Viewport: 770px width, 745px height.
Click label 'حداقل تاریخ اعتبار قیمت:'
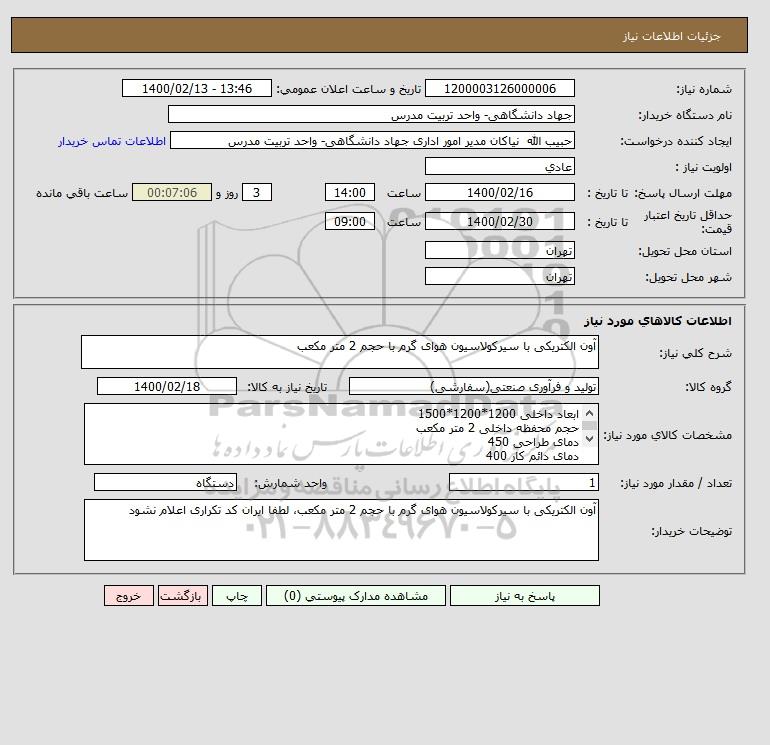(x=688, y=222)
